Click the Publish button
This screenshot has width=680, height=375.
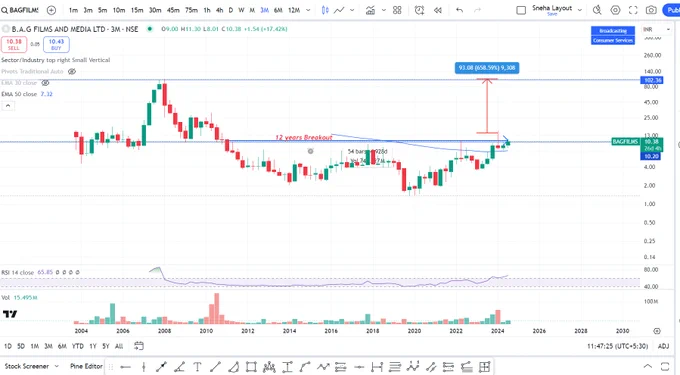[671, 10]
